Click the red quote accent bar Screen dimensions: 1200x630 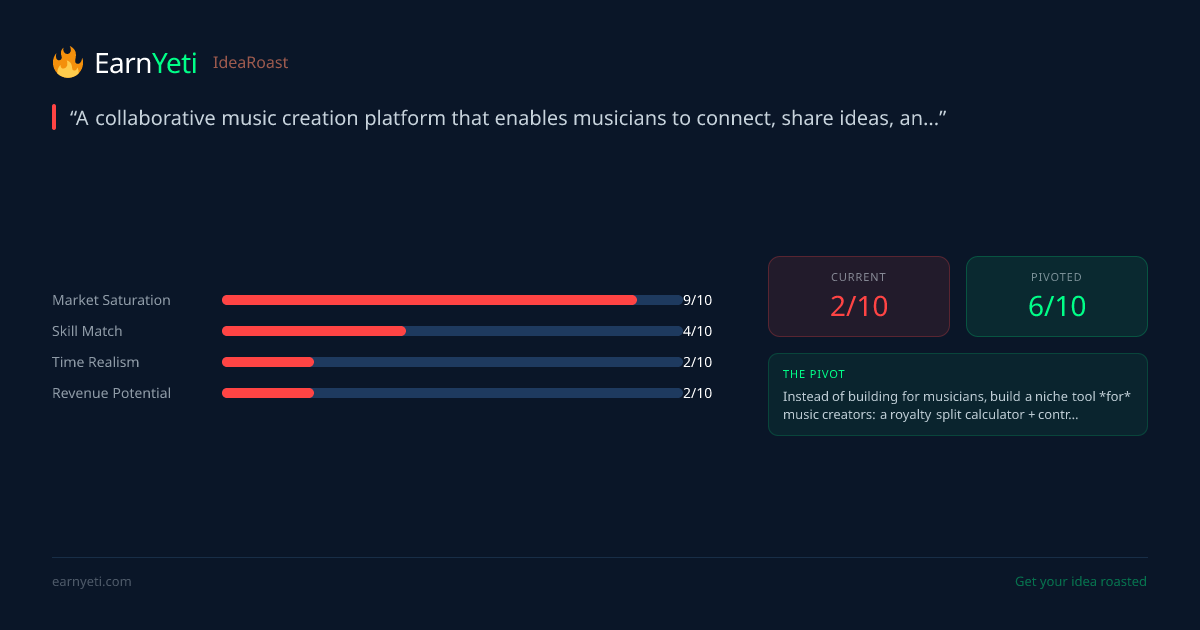54,118
